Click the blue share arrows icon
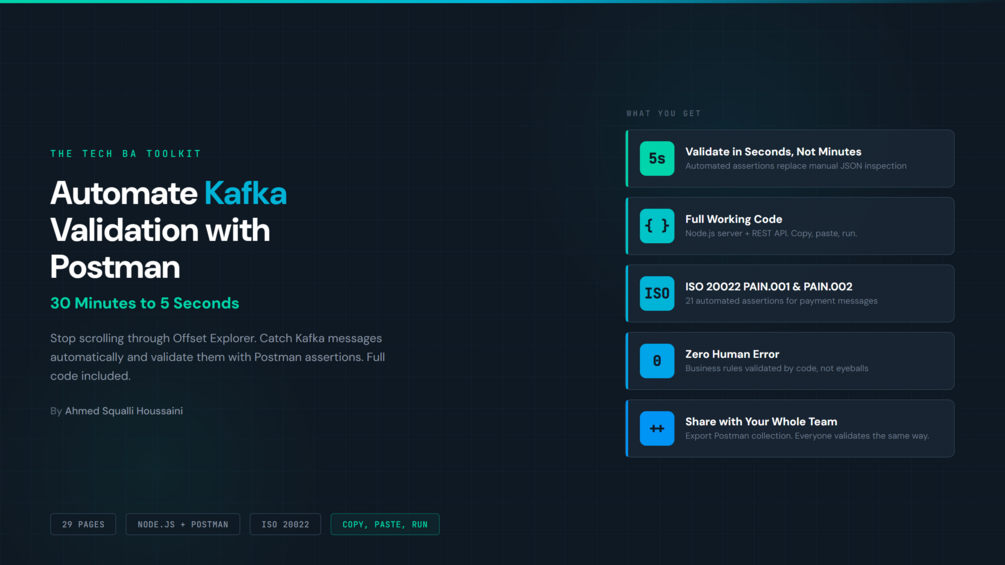Image resolution: width=1005 pixels, height=565 pixels. (657, 428)
